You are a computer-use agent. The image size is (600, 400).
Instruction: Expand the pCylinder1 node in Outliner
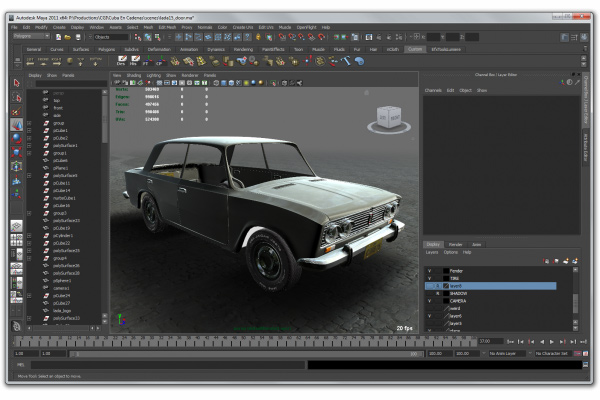pos(29,236)
